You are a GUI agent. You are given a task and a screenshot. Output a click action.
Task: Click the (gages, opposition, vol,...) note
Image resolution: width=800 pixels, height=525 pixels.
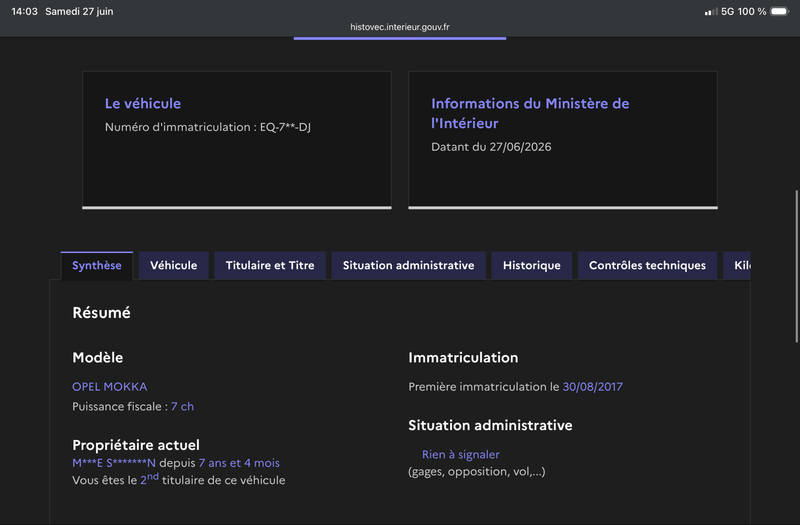pyautogui.click(x=477, y=471)
